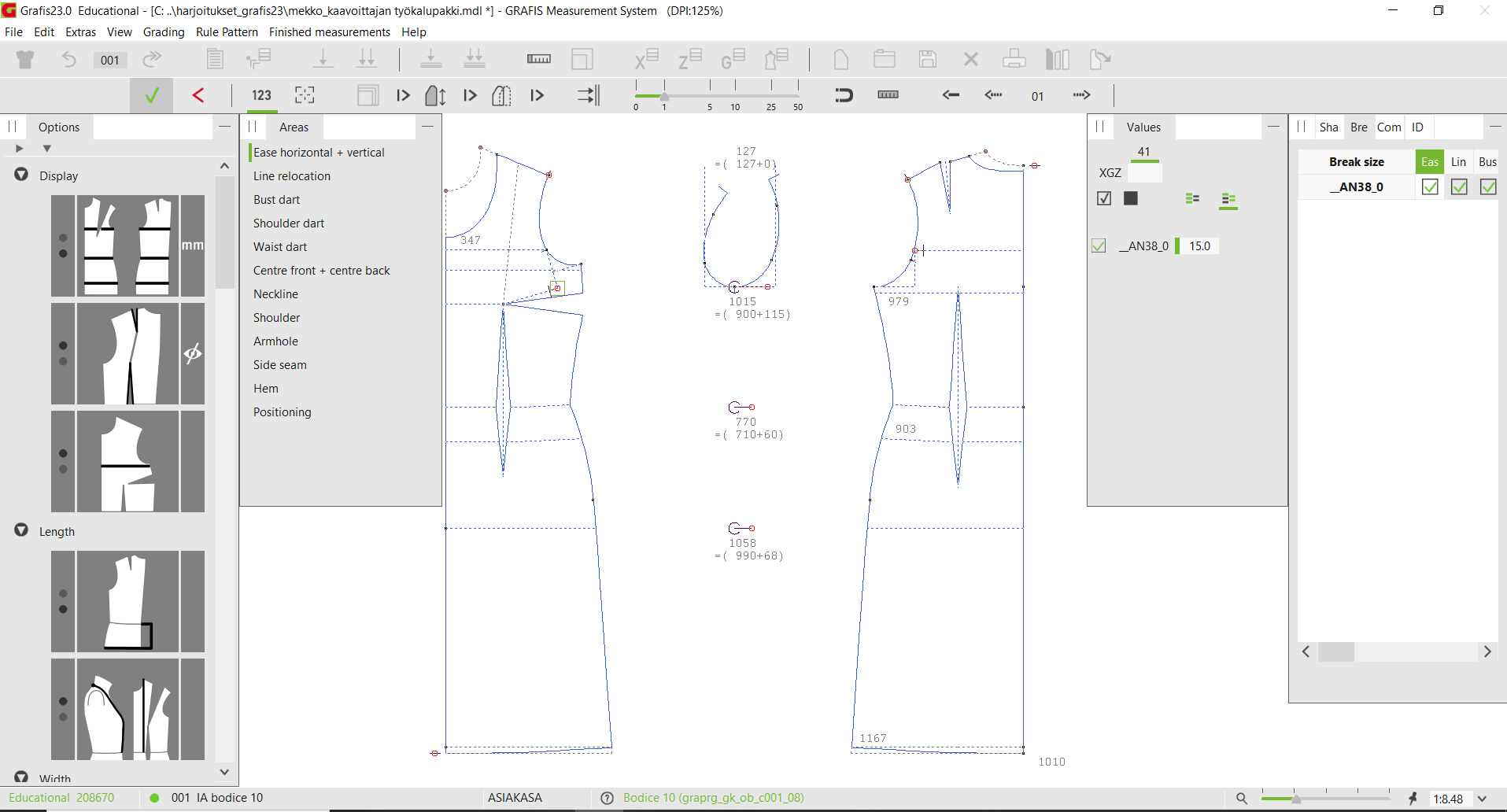Click the garment shirt icon in toolbar
The image size is (1507, 812).
click(x=25, y=60)
